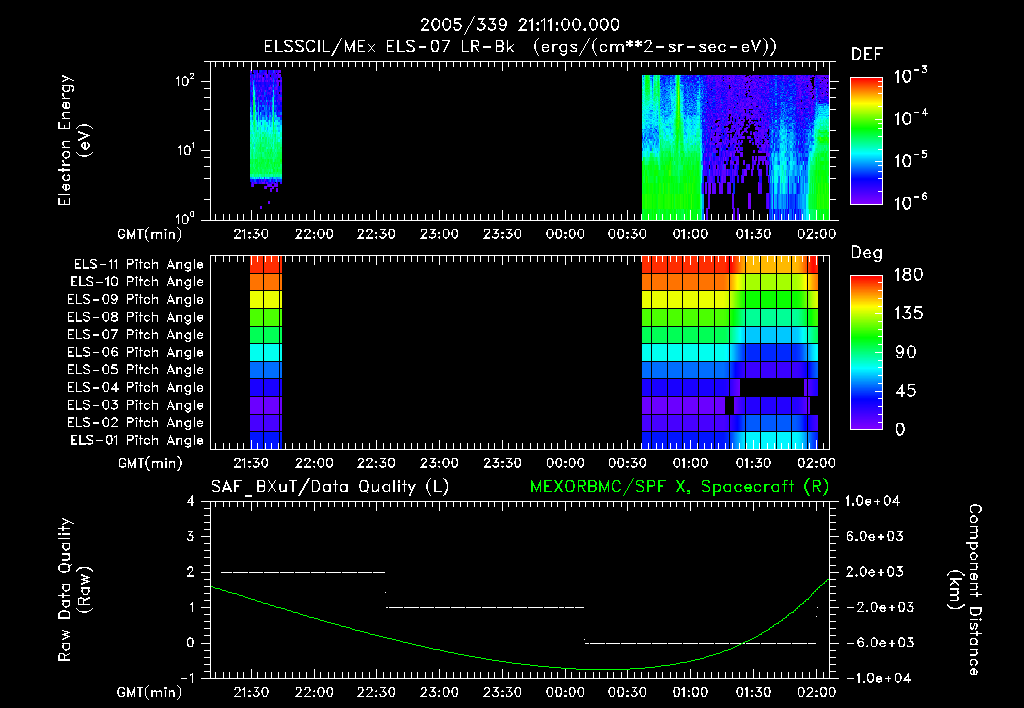The height and width of the screenshot is (708, 1024).
Task: Select the "DEF" colorbar heading
Action: coord(867,55)
